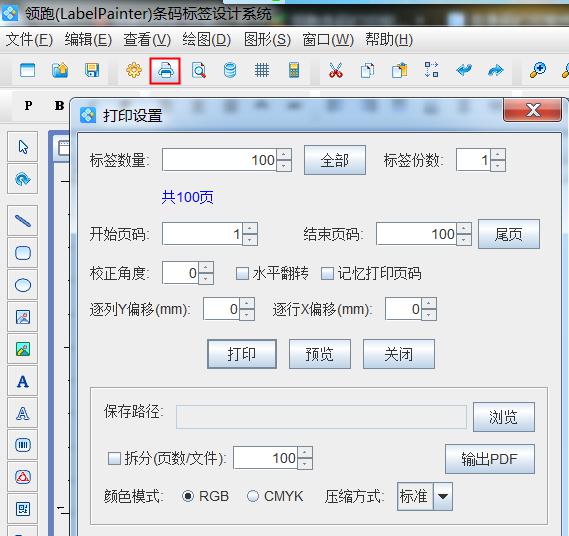Increase 拆分 page count up spinner
This screenshot has height=536, width=569.
point(305,453)
